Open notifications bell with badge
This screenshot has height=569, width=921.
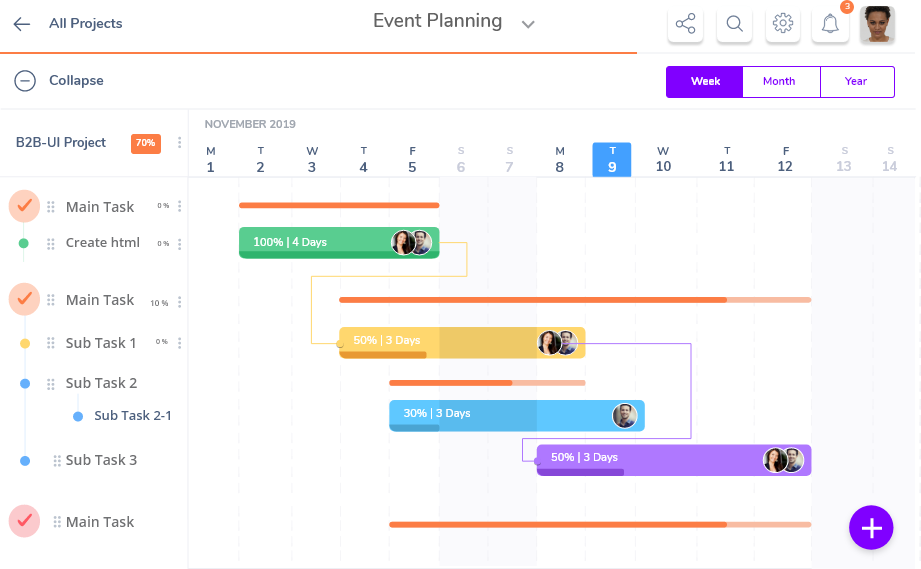click(830, 24)
